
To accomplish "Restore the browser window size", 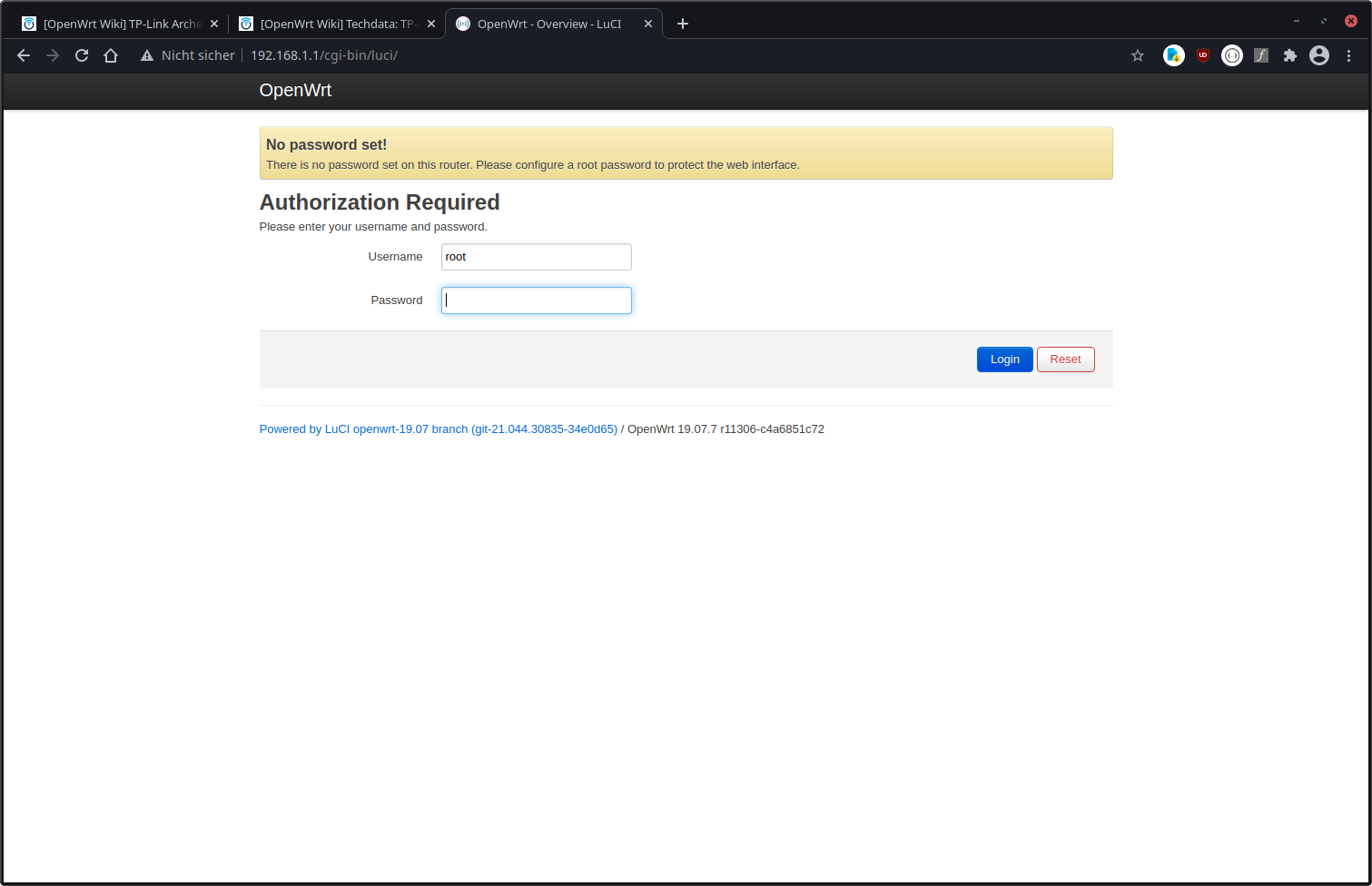I will (x=1324, y=21).
